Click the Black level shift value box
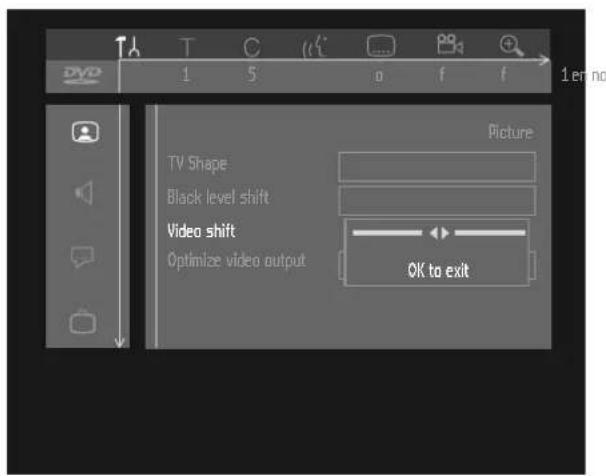This screenshot has height=476, width=606. pyautogui.click(x=437, y=201)
